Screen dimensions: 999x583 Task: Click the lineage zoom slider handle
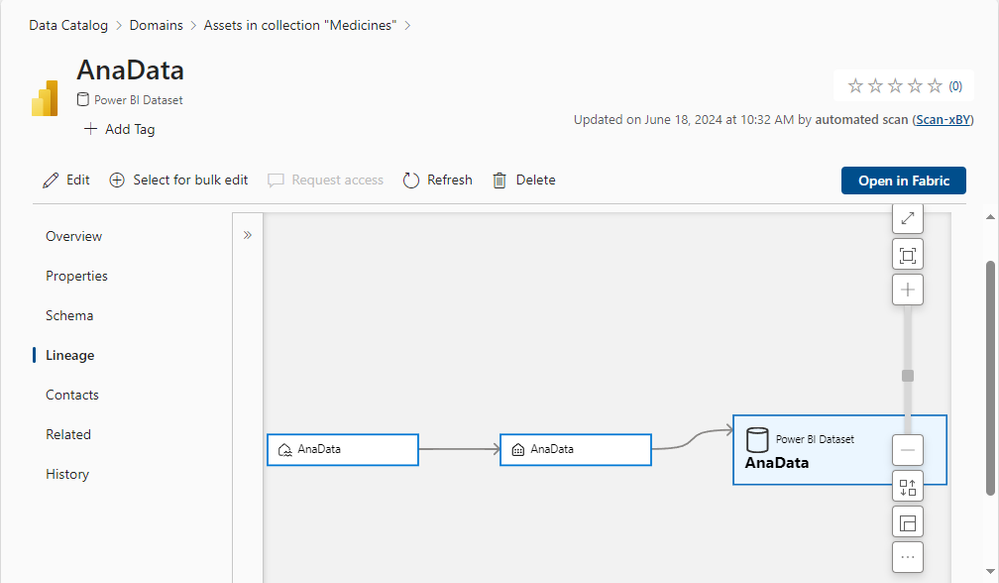click(908, 376)
